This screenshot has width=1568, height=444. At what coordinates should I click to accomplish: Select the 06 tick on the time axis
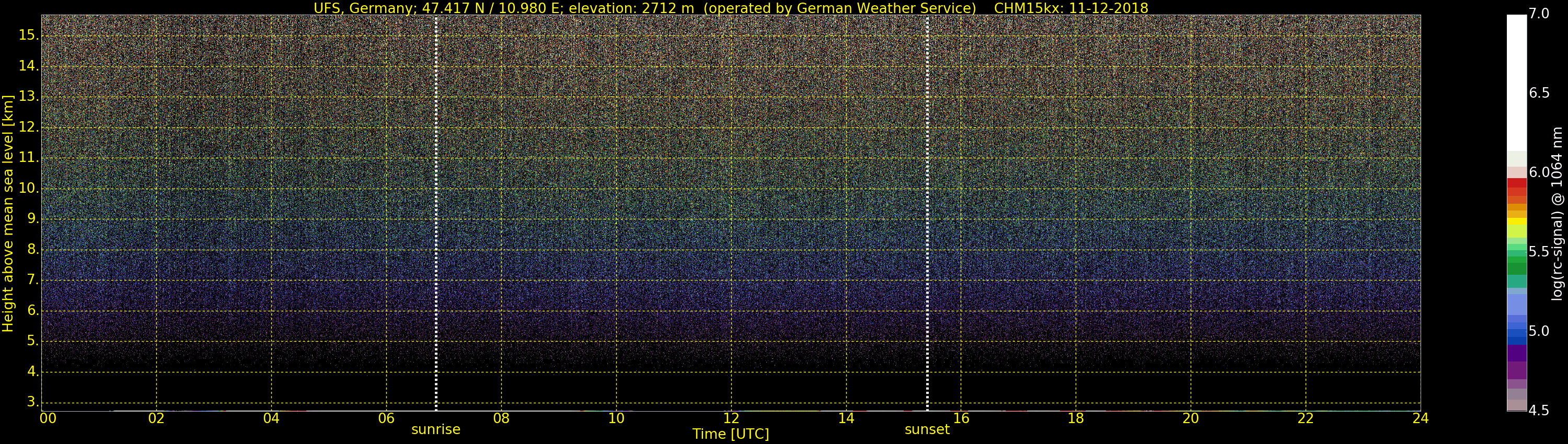pos(387,418)
